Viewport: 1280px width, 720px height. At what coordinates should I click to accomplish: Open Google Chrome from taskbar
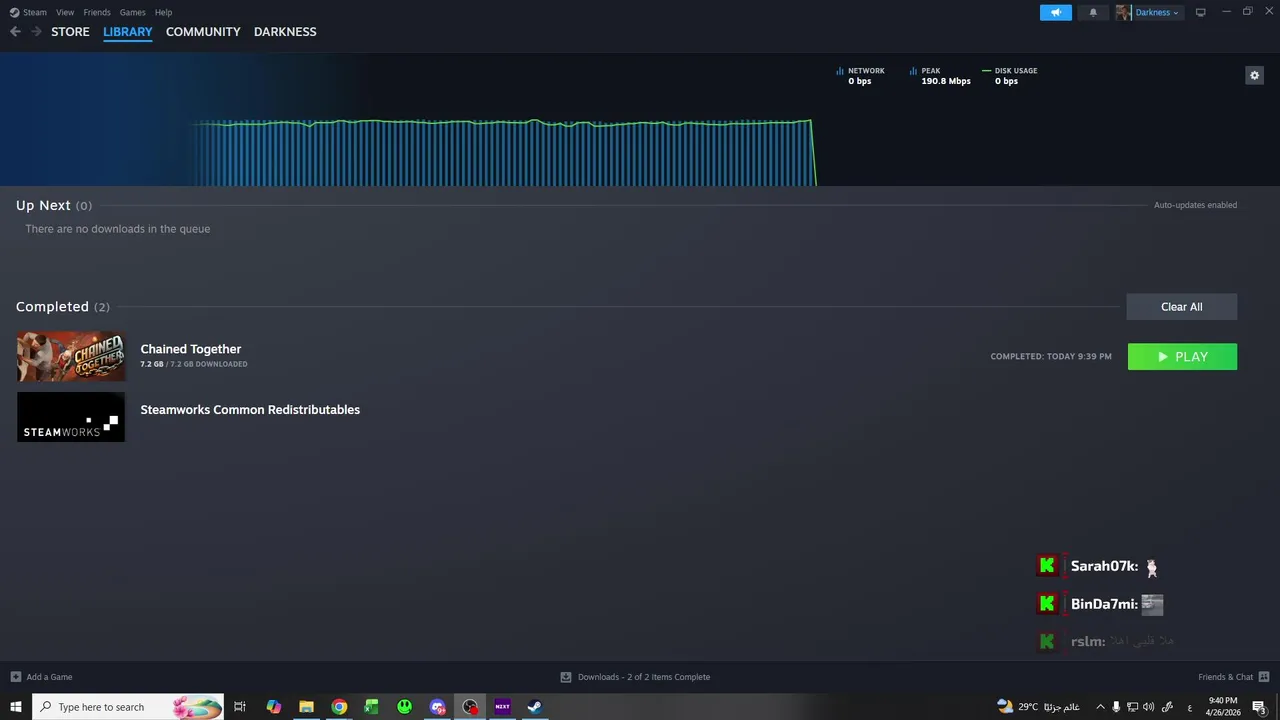coord(339,707)
